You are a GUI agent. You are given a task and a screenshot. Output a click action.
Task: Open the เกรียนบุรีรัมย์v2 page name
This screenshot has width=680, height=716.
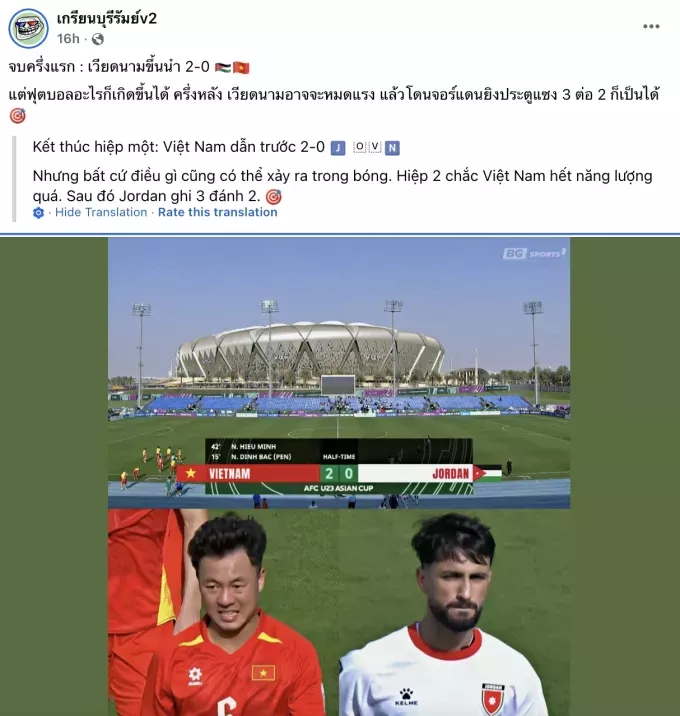tap(107, 19)
